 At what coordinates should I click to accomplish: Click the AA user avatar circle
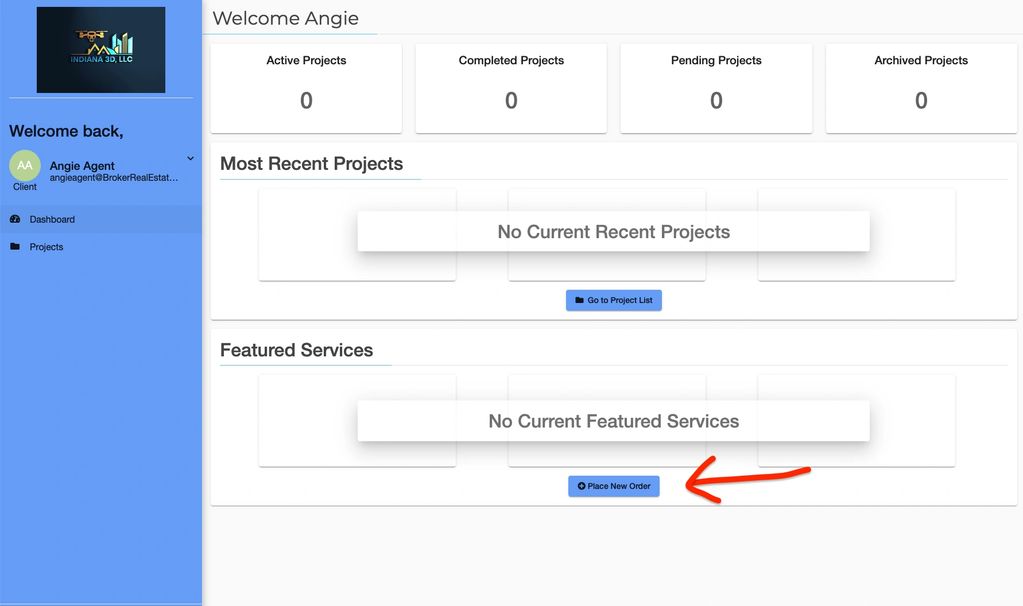(25, 165)
